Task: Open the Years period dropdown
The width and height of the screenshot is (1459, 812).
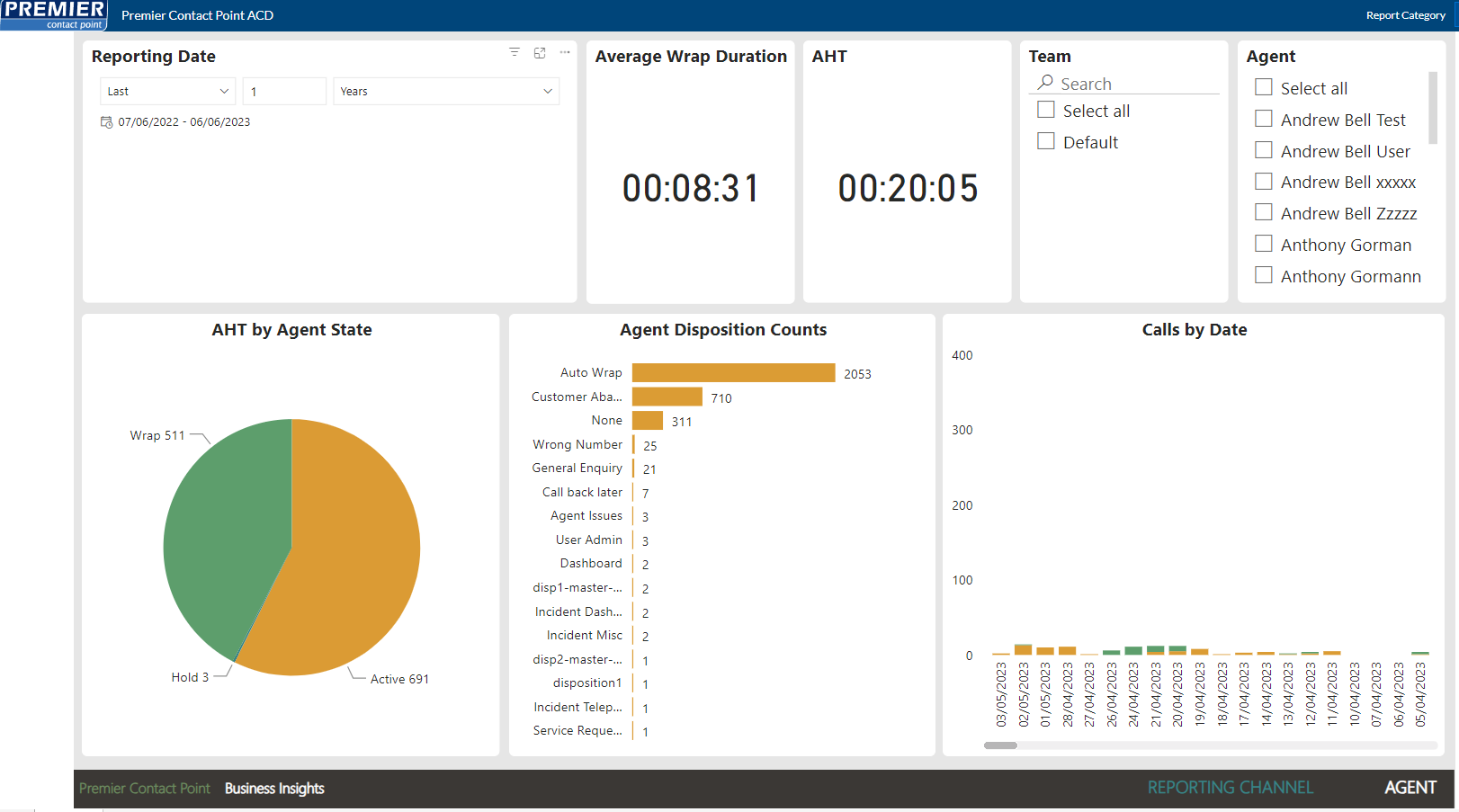Action: tap(446, 91)
